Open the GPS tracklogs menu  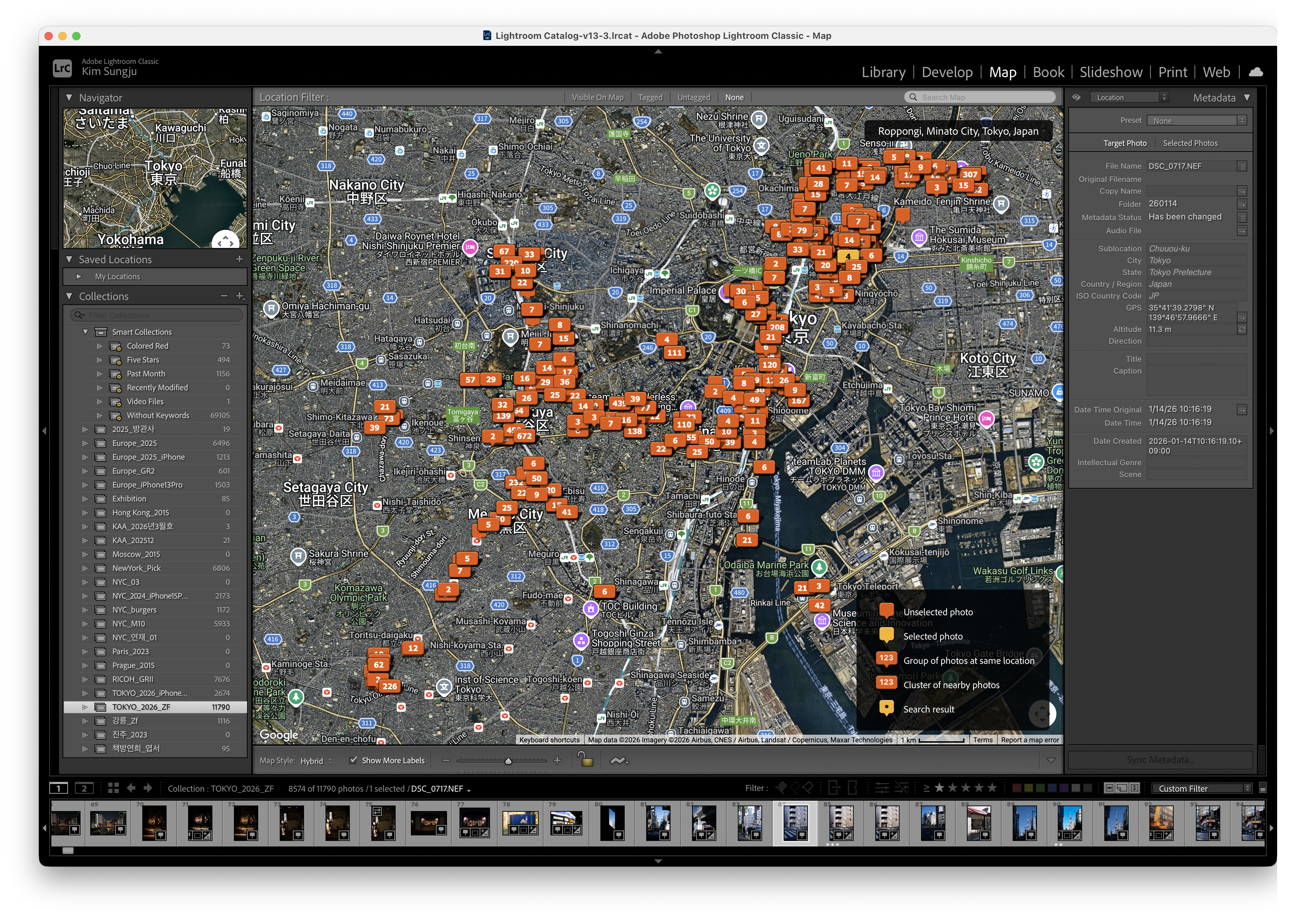click(x=619, y=760)
